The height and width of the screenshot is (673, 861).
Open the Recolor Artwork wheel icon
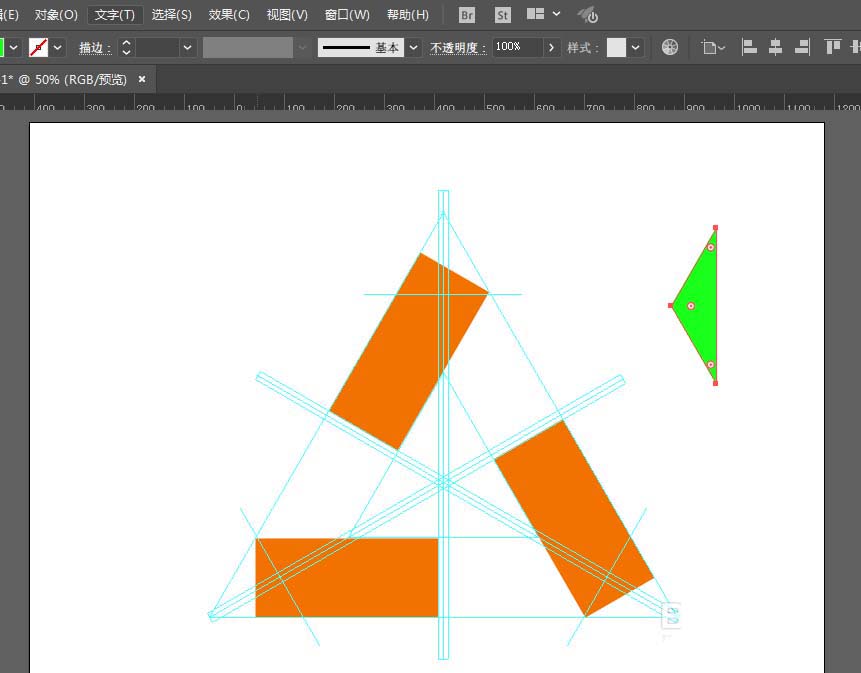[670, 47]
